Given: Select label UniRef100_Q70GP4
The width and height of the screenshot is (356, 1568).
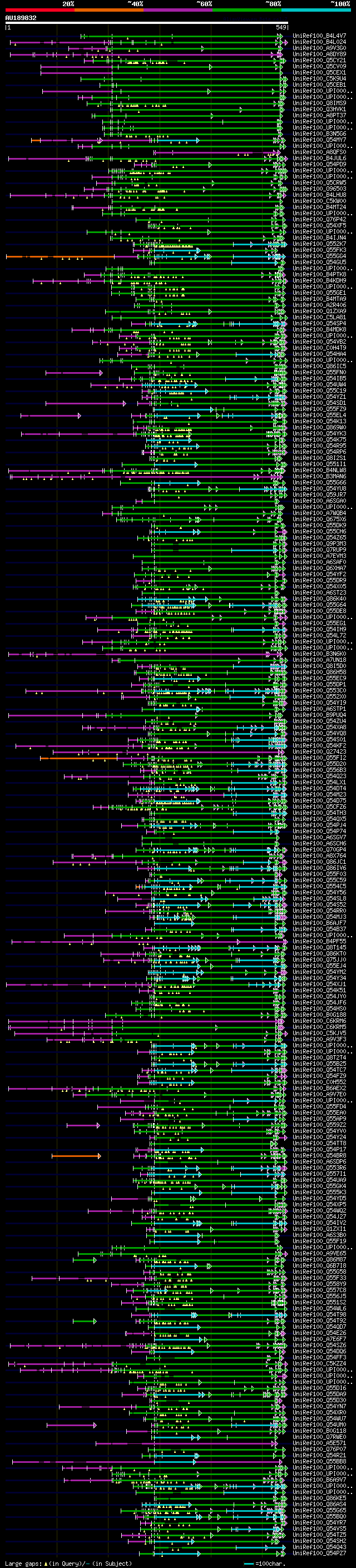Looking at the screenshot, I should (319, 850).
